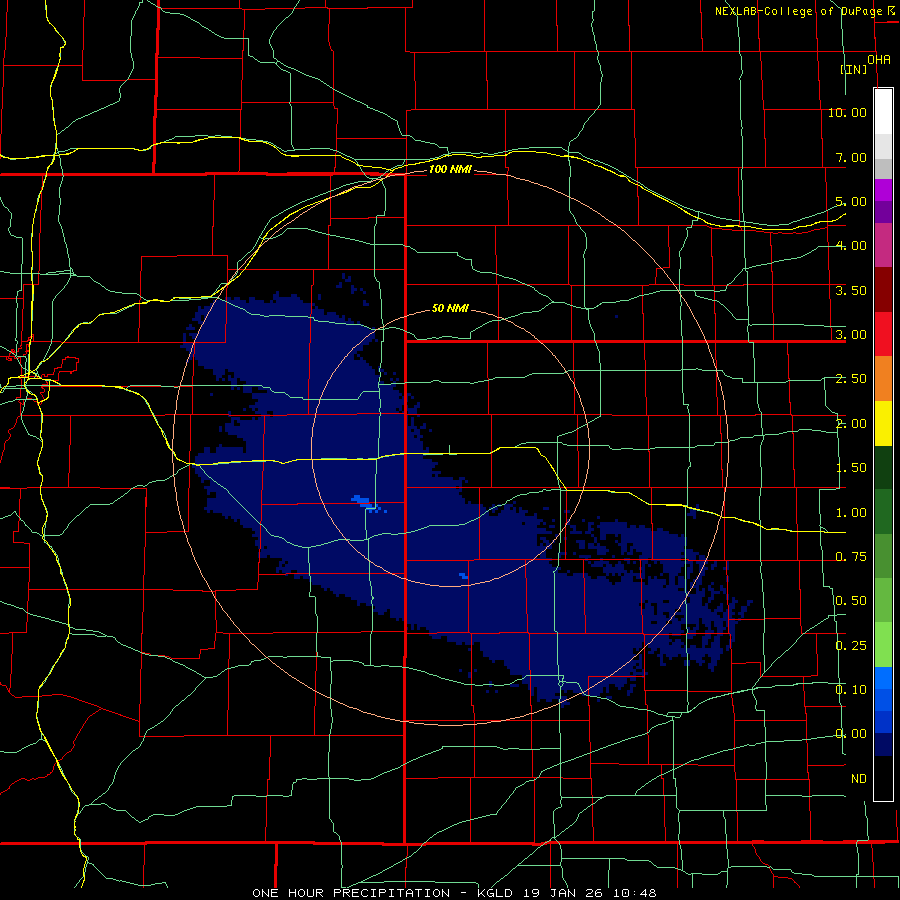Click the 100 NMI range ring label
The height and width of the screenshot is (900, 900).
(451, 169)
